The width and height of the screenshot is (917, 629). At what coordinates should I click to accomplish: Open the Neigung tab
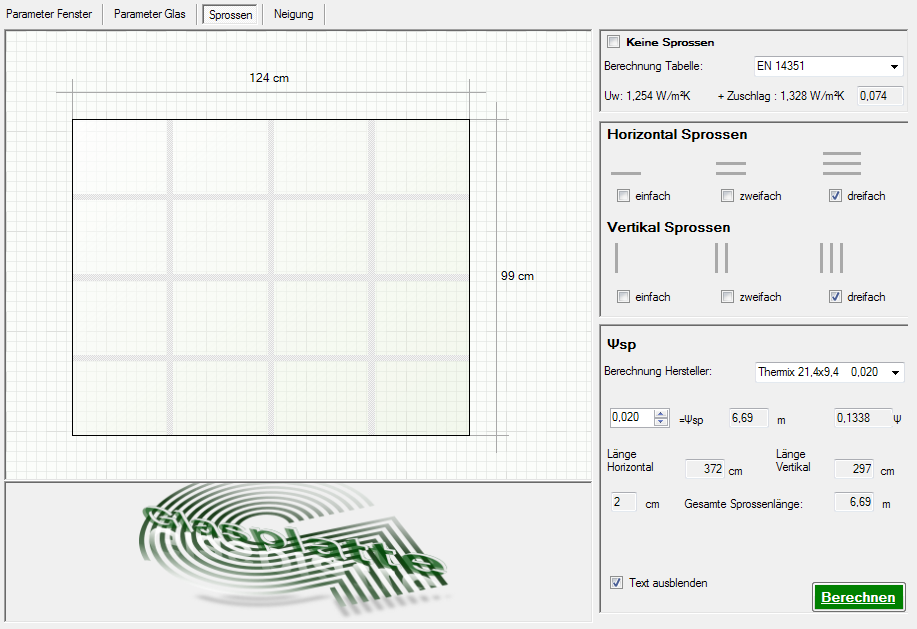[x=294, y=15]
